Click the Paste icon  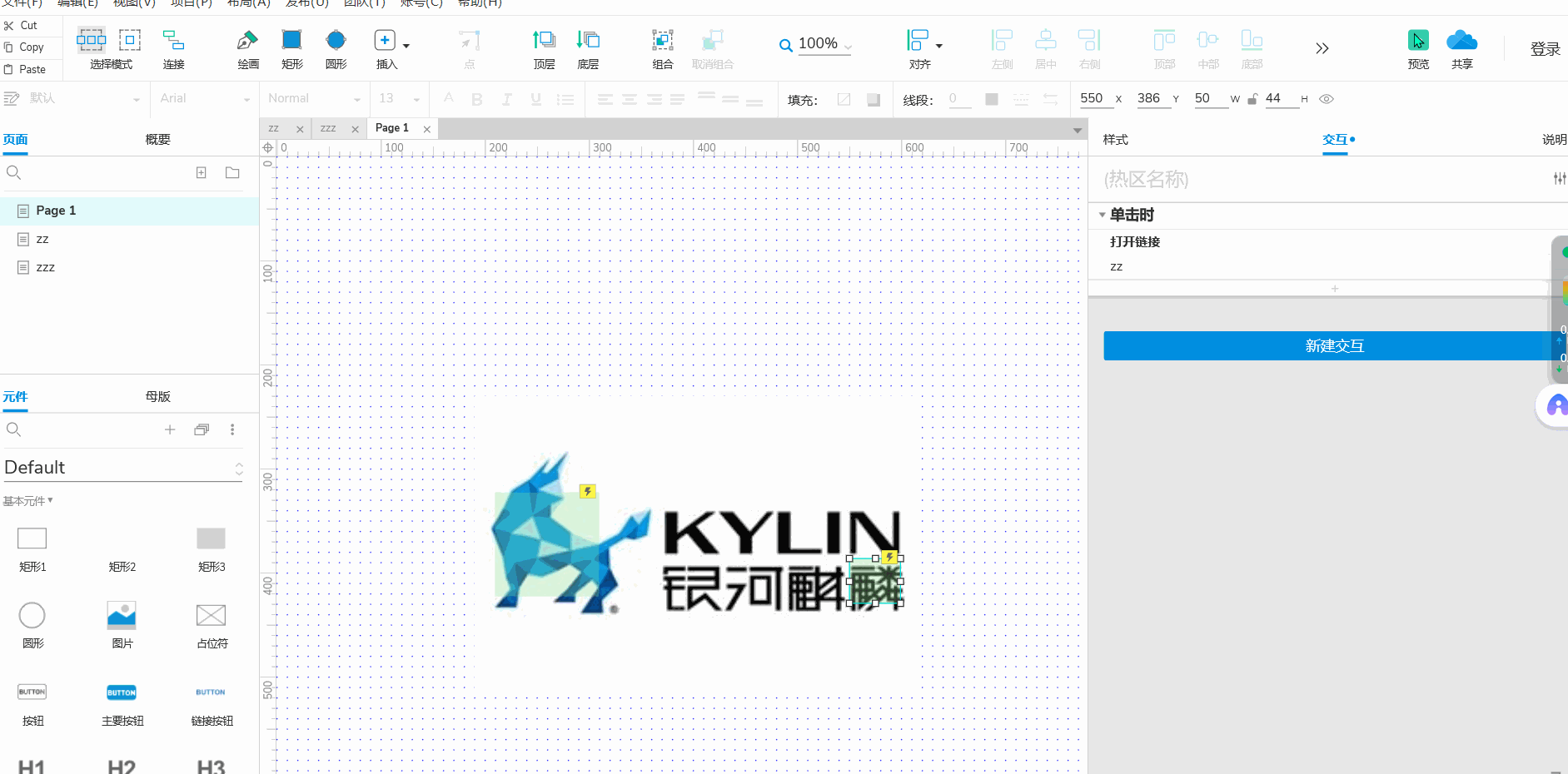(9, 69)
